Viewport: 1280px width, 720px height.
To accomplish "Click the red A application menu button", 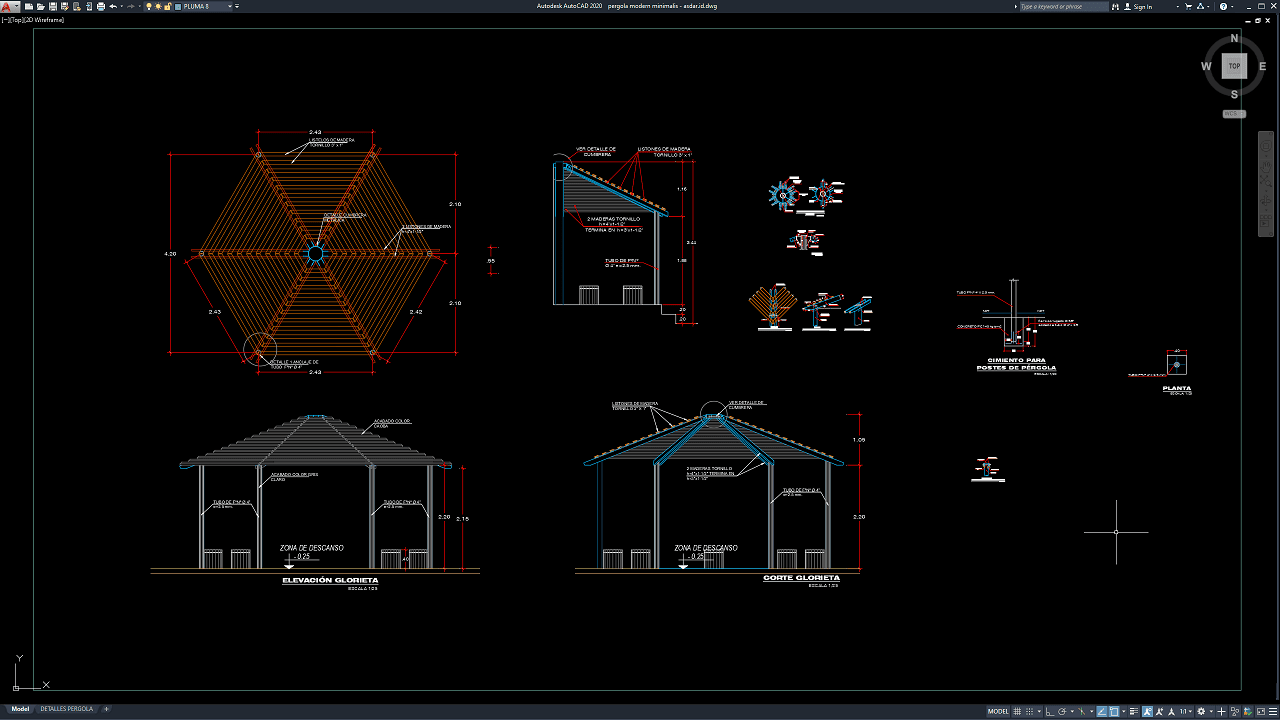I will coord(6,6).
